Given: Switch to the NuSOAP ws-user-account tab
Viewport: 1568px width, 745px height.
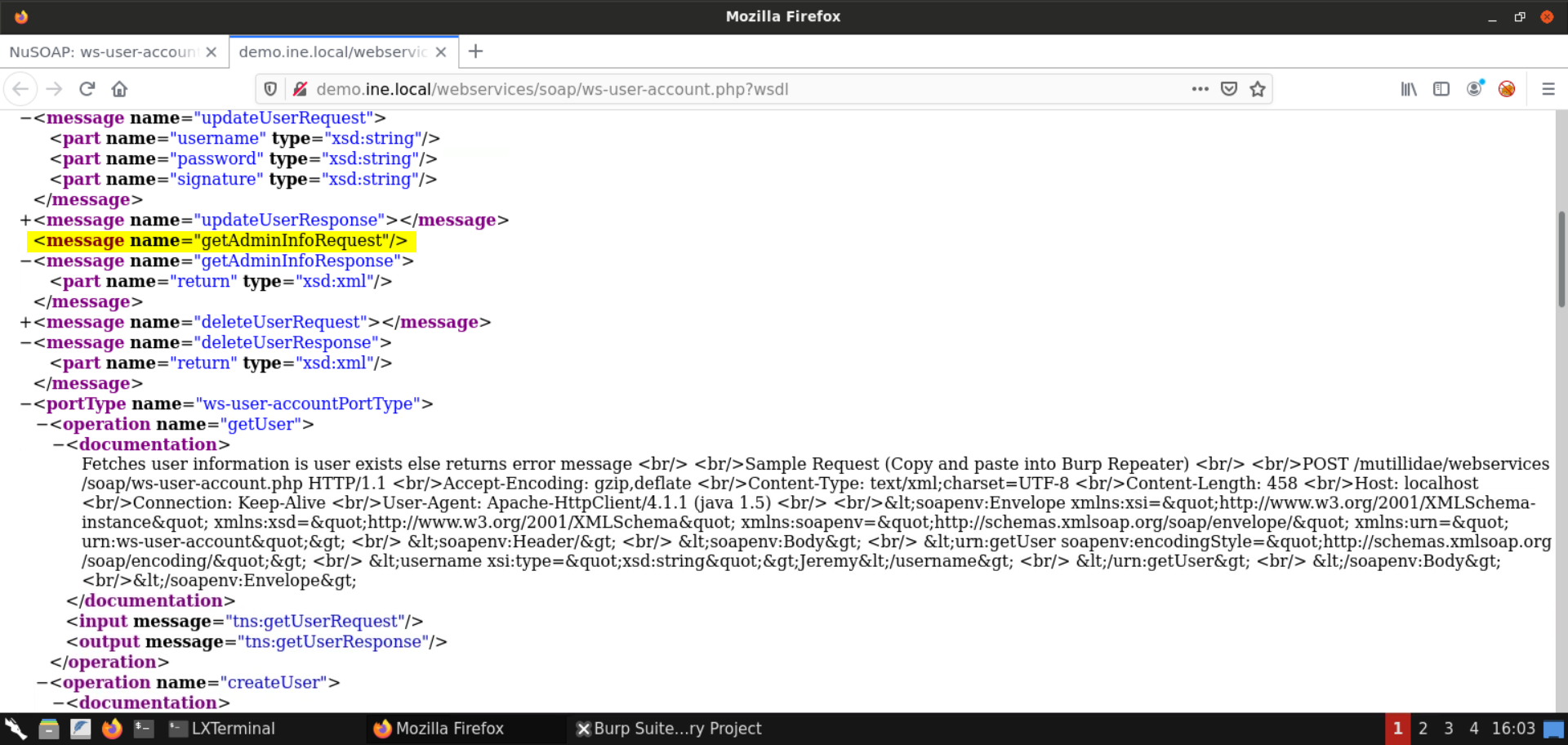Looking at the screenshot, I should pyautogui.click(x=102, y=52).
